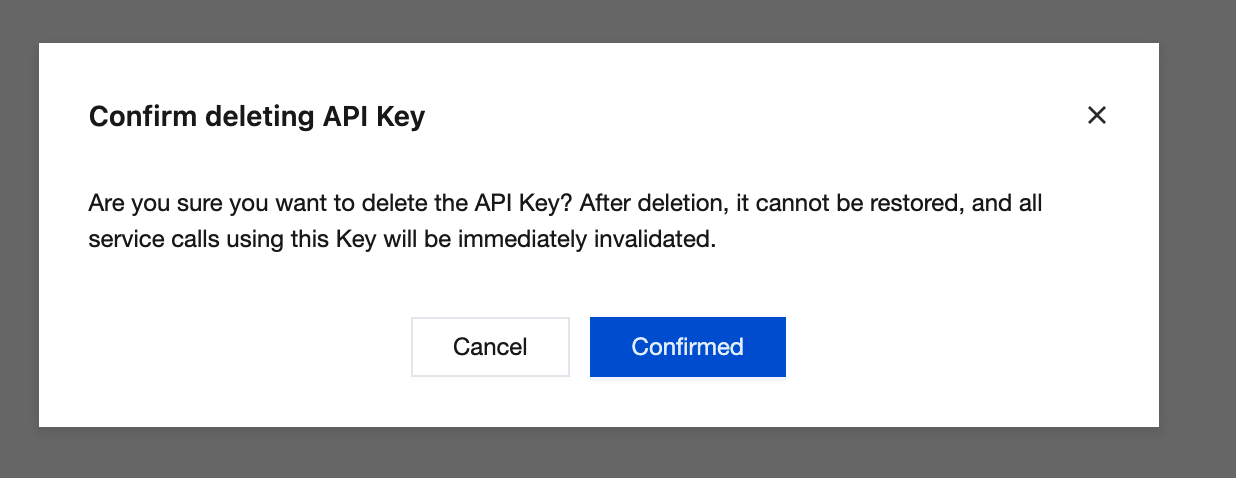Click the dimmed backdrop right of the dialog

point(1197,240)
